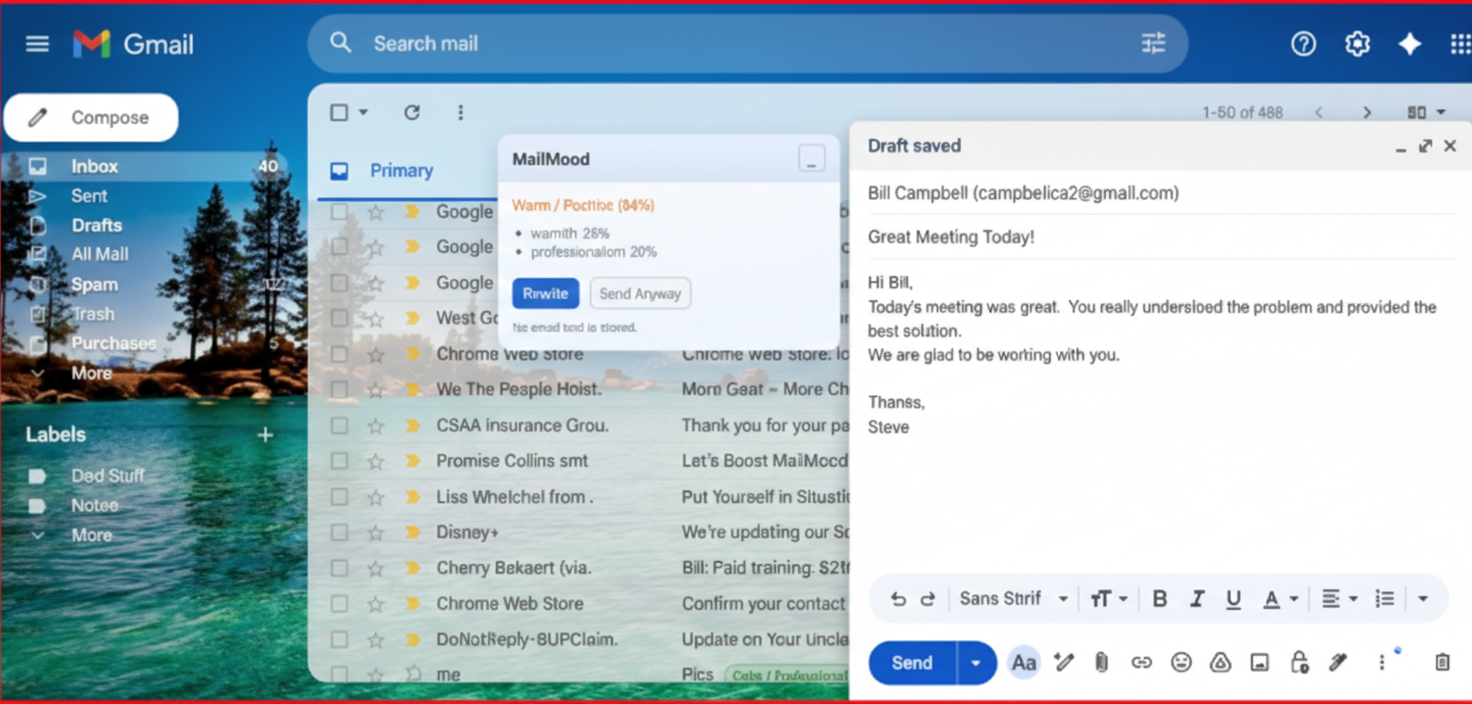This screenshot has width=1472, height=704.
Task: Insert a photo into the draft
Action: pos(1259,662)
